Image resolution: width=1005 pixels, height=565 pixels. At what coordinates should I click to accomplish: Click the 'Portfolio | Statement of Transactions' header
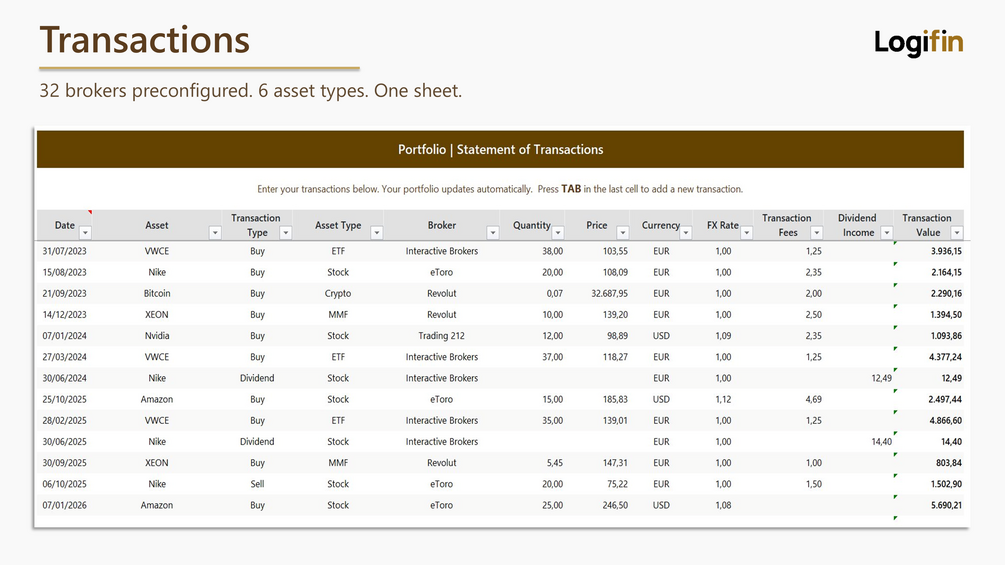500,149
